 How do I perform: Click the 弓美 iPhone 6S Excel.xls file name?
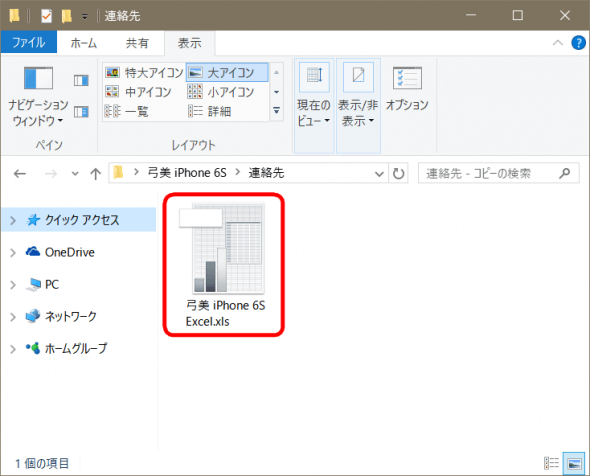[225, 313]
